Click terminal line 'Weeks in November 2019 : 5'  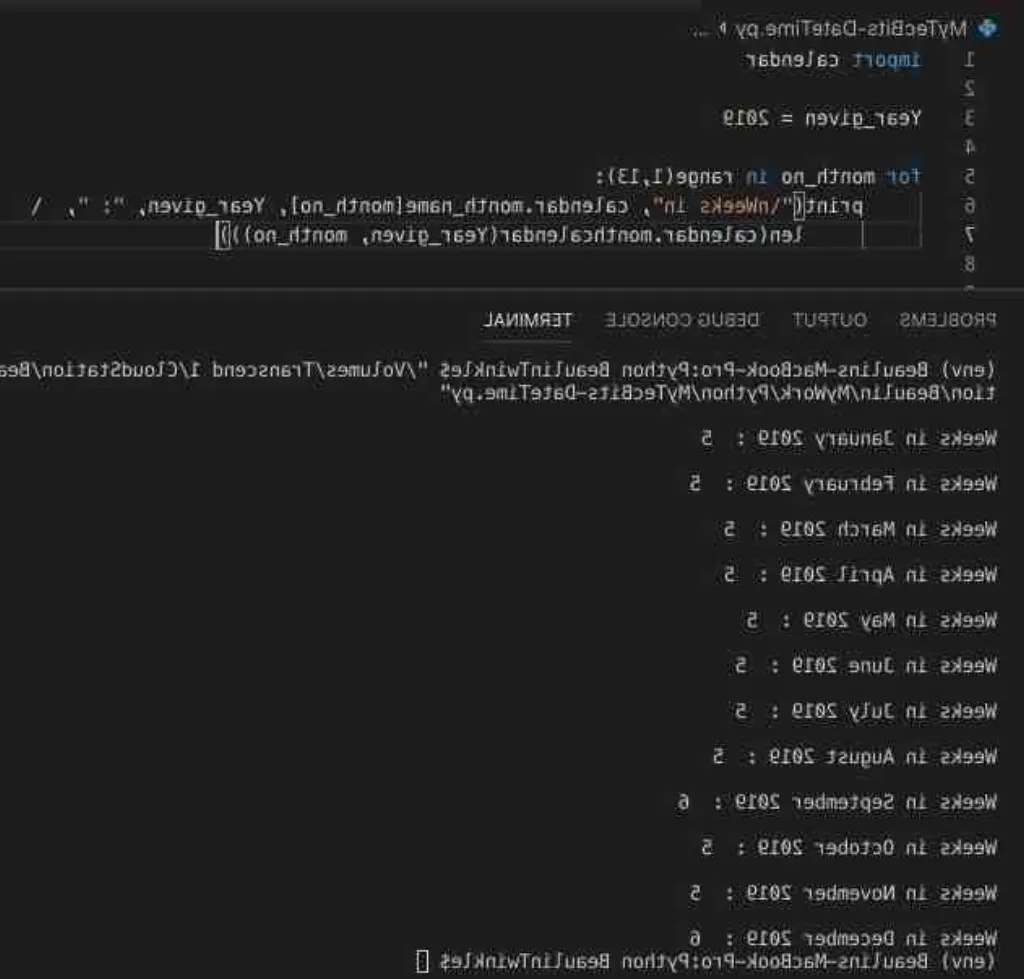pos(842,892)
